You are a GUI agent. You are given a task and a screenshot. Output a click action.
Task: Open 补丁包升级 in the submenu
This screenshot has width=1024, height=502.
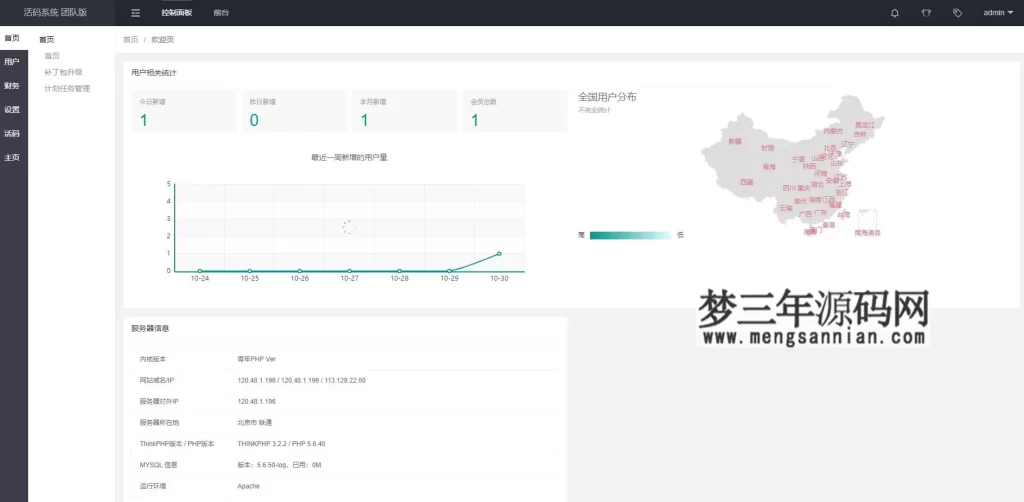(x=63, y=72)
